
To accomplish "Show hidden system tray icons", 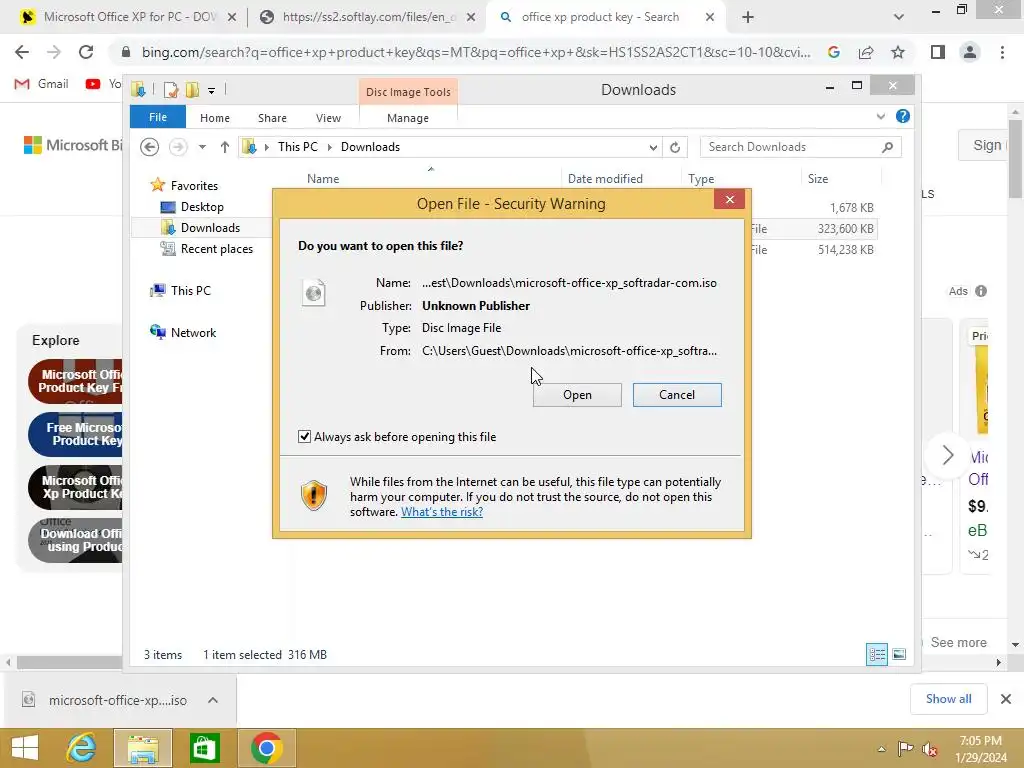I will tap(882, 749).
